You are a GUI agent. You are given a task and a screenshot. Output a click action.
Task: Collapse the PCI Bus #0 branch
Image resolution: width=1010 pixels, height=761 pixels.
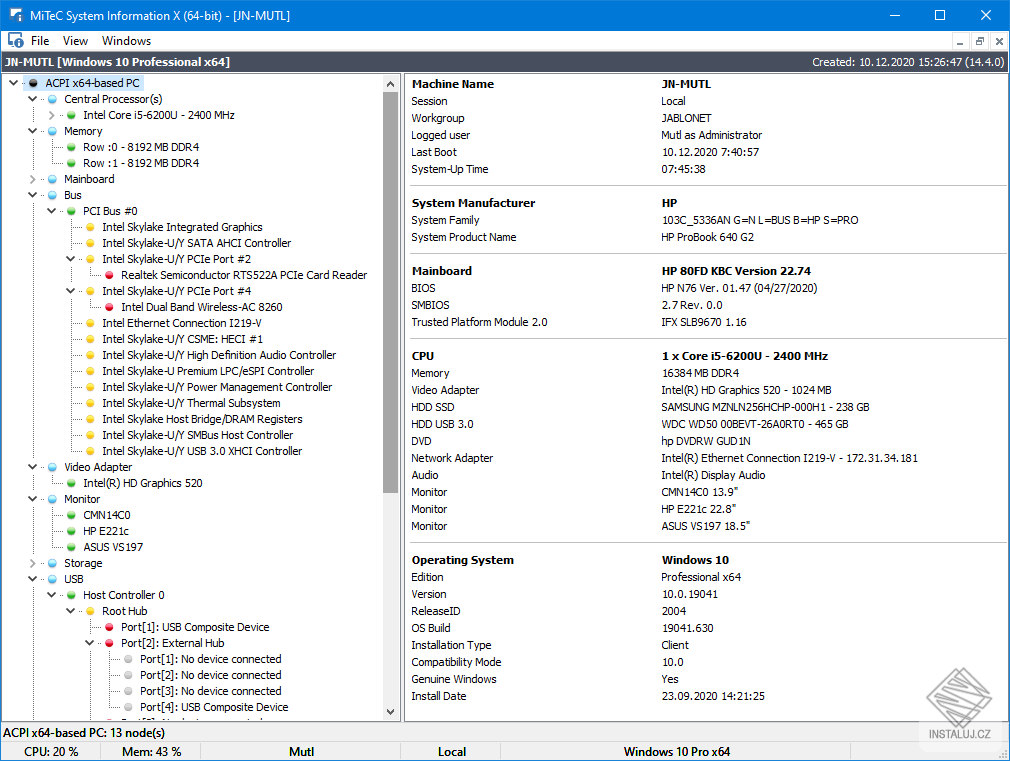click(x=52, y=211)
